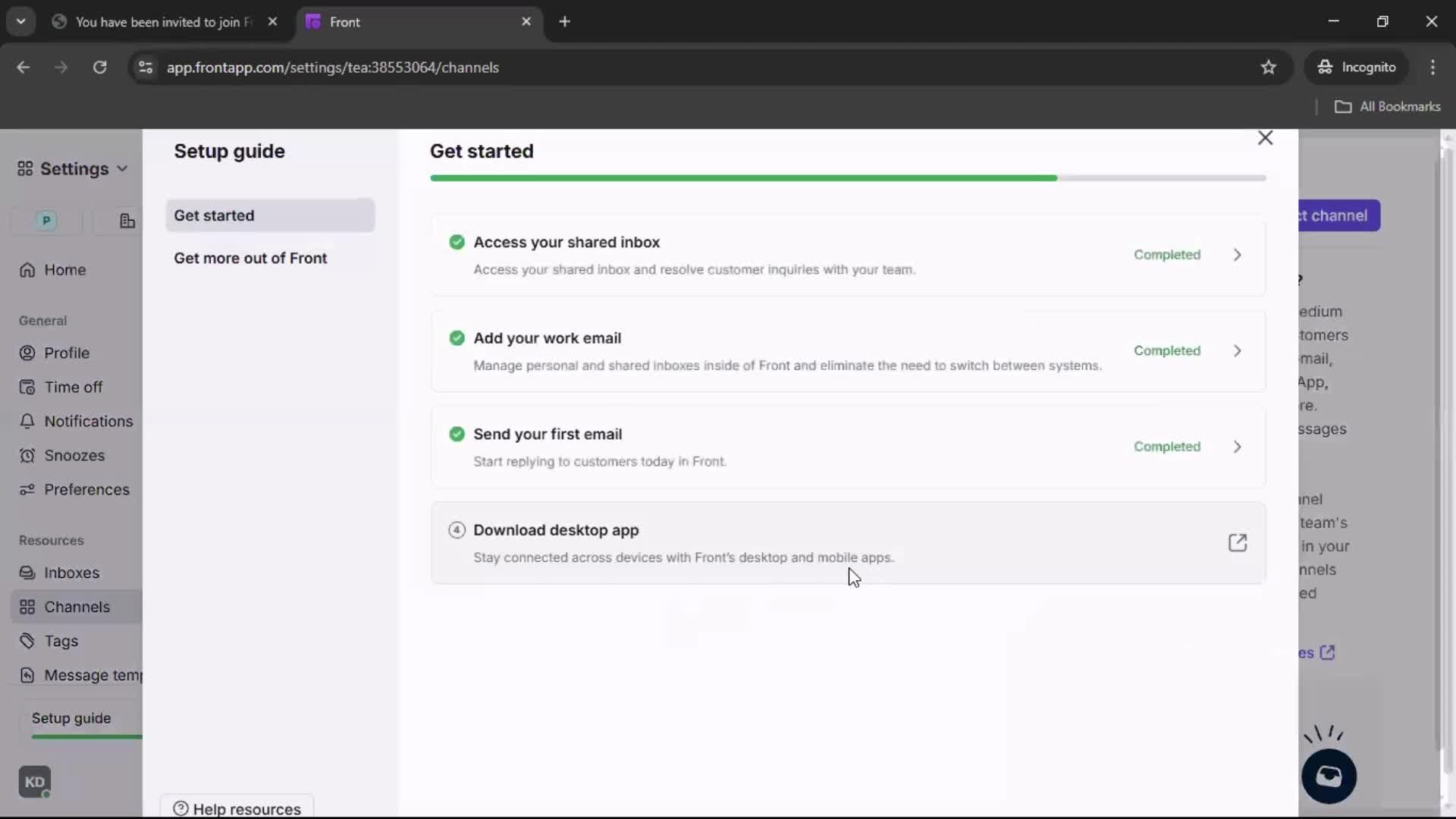1456x819 pixels.
Task: Switch to the invitation browser tab
Action: pyautogui.click(x=163, y=22)
